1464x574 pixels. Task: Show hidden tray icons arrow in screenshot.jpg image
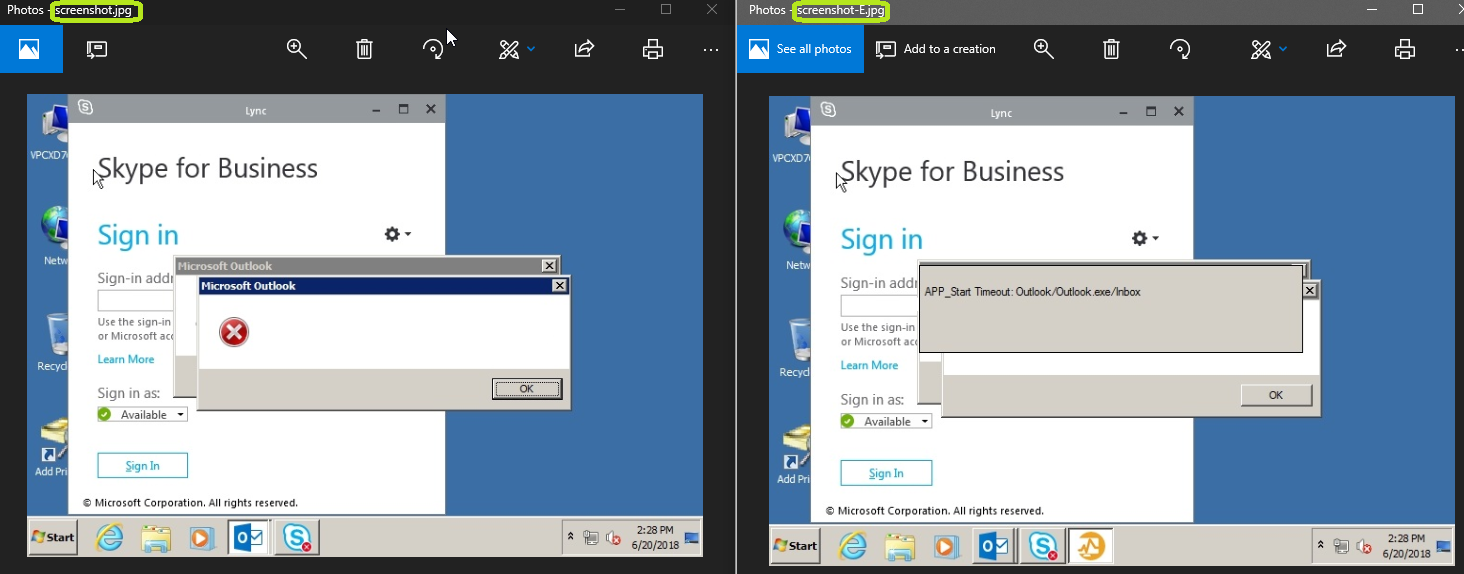[571, 537]
